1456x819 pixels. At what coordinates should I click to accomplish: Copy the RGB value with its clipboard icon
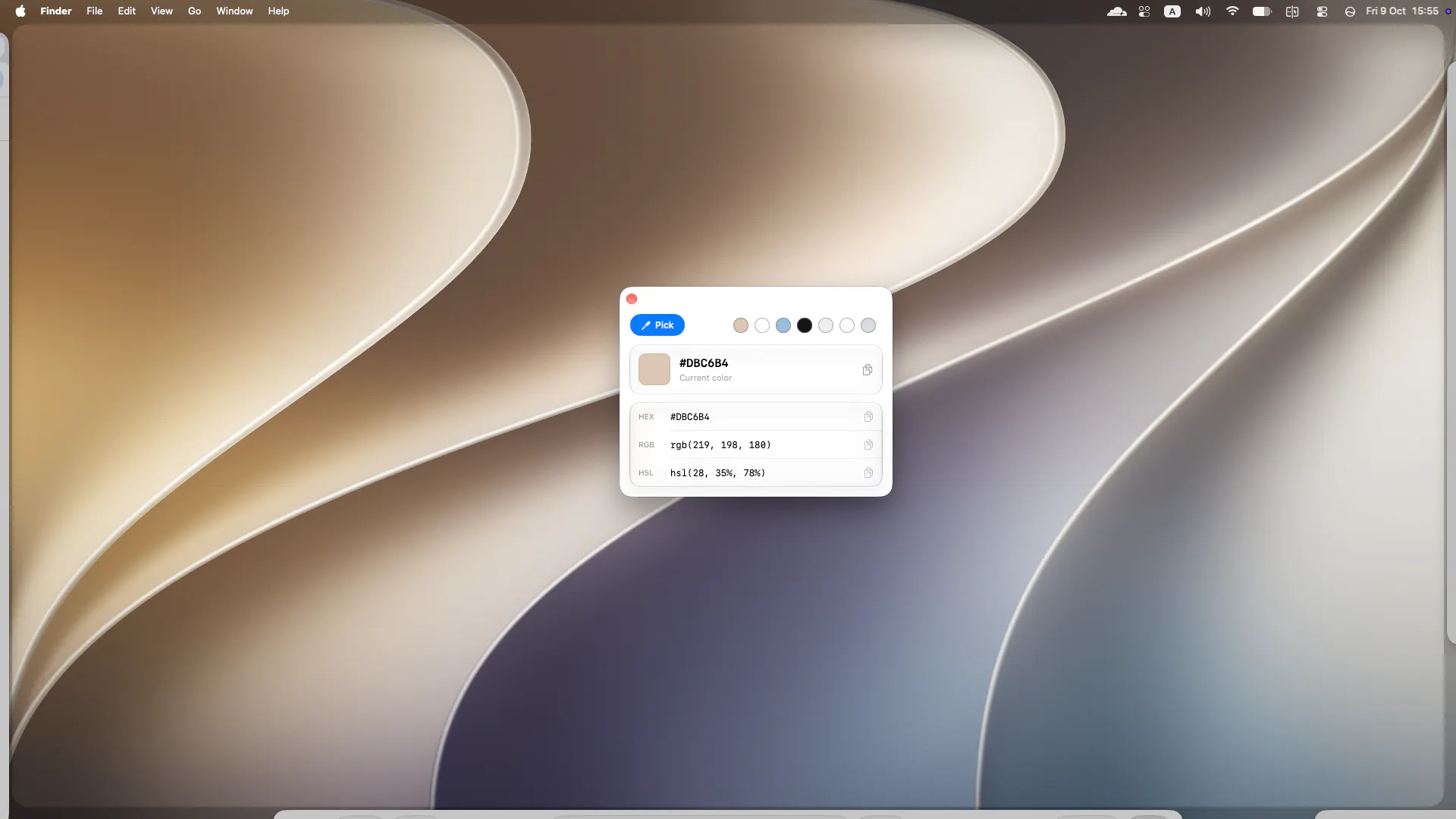868,445
